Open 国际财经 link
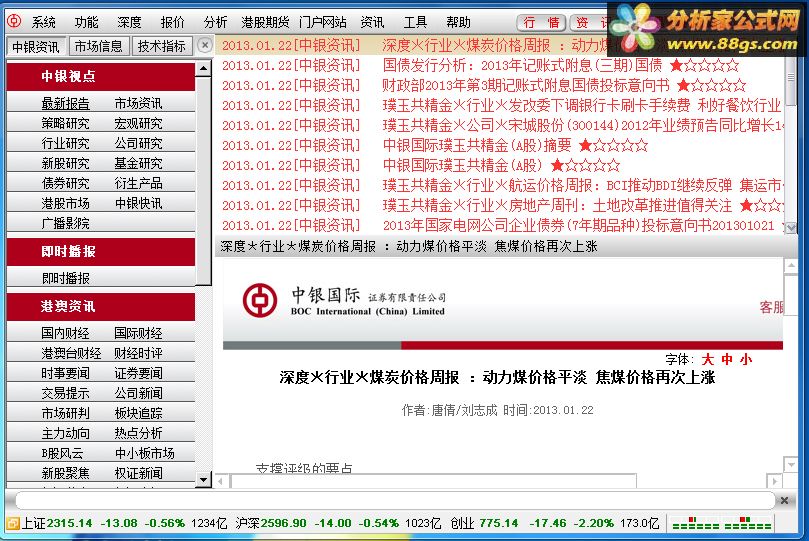Viewport: 809px width, 541px height. click(x=138, y=333)
